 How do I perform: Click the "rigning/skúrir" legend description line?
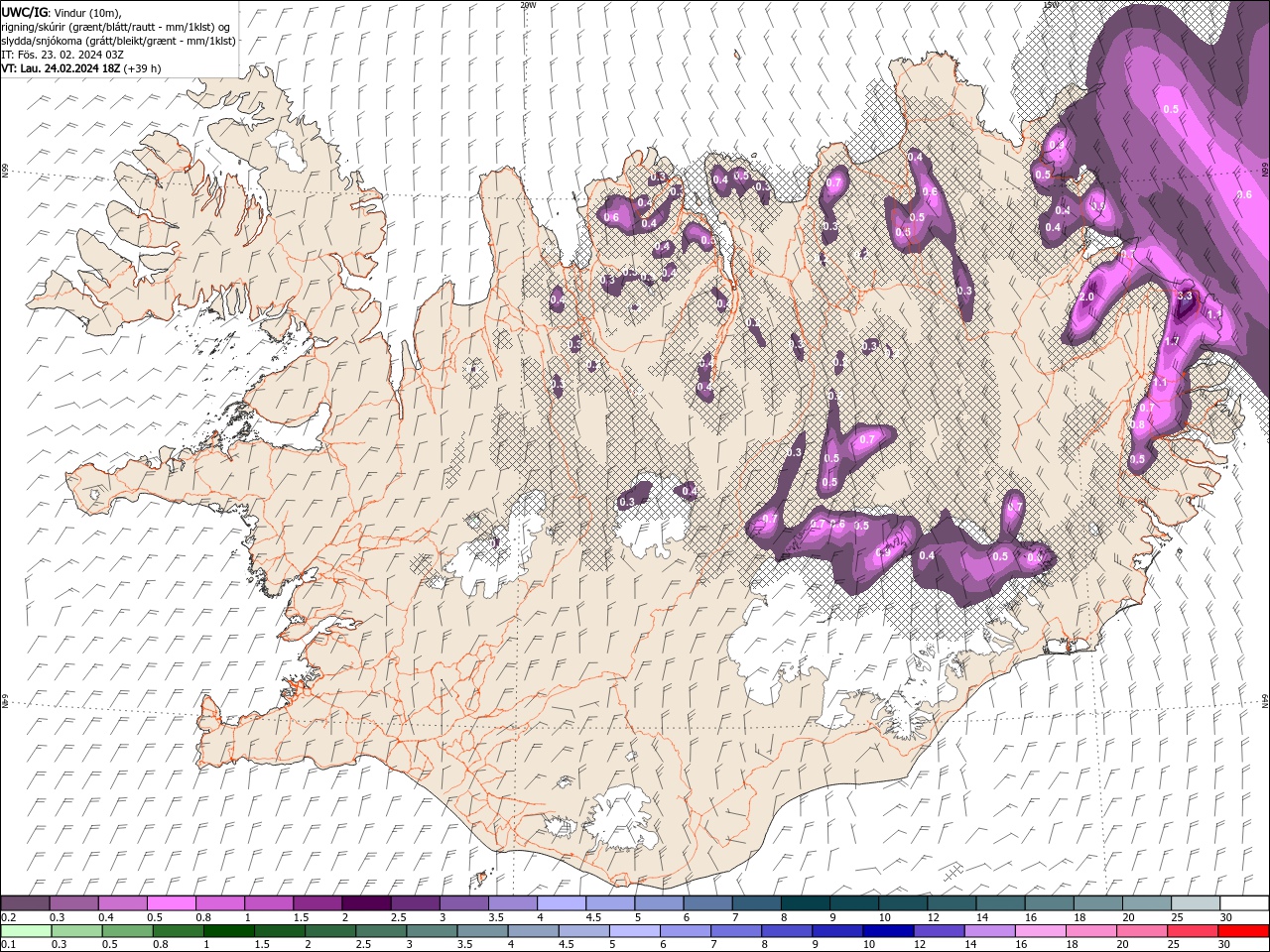coord(117,27)
